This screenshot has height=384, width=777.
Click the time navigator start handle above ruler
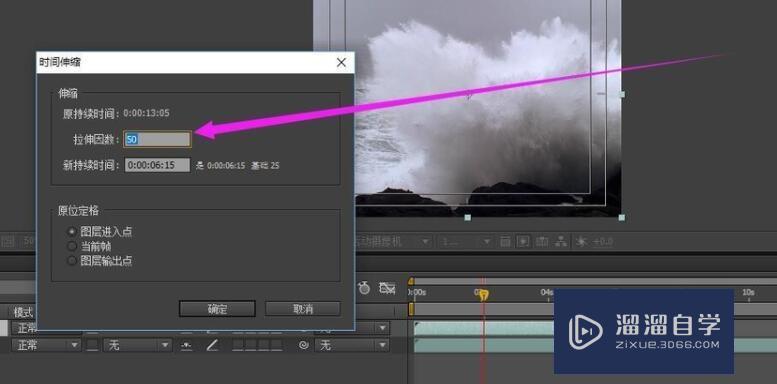[x=411, y=281]
